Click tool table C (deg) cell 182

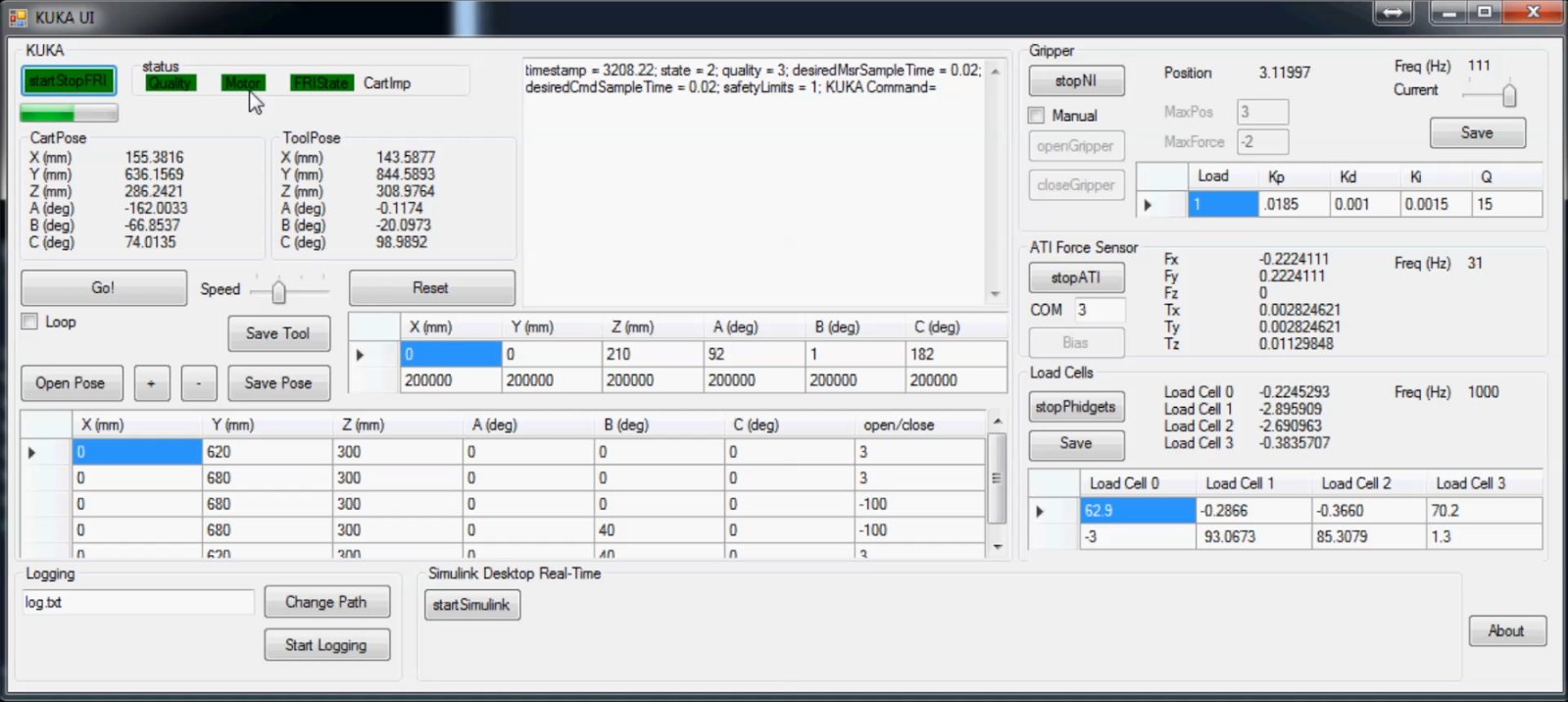(x=957, y=354)
